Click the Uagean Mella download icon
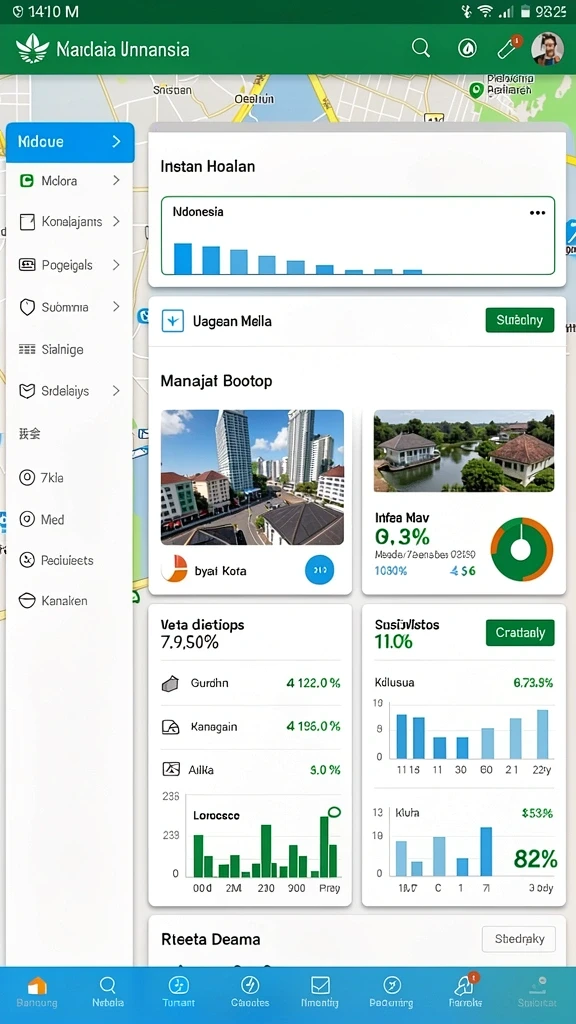Screen dimensions: 576x1024 point(172,321)
